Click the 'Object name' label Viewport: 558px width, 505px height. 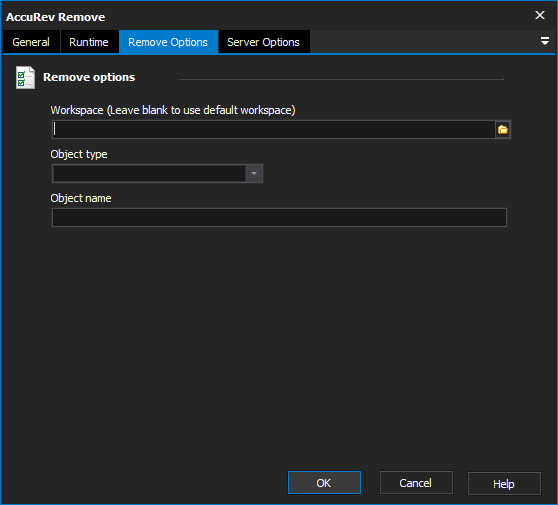tap(81, 198)
